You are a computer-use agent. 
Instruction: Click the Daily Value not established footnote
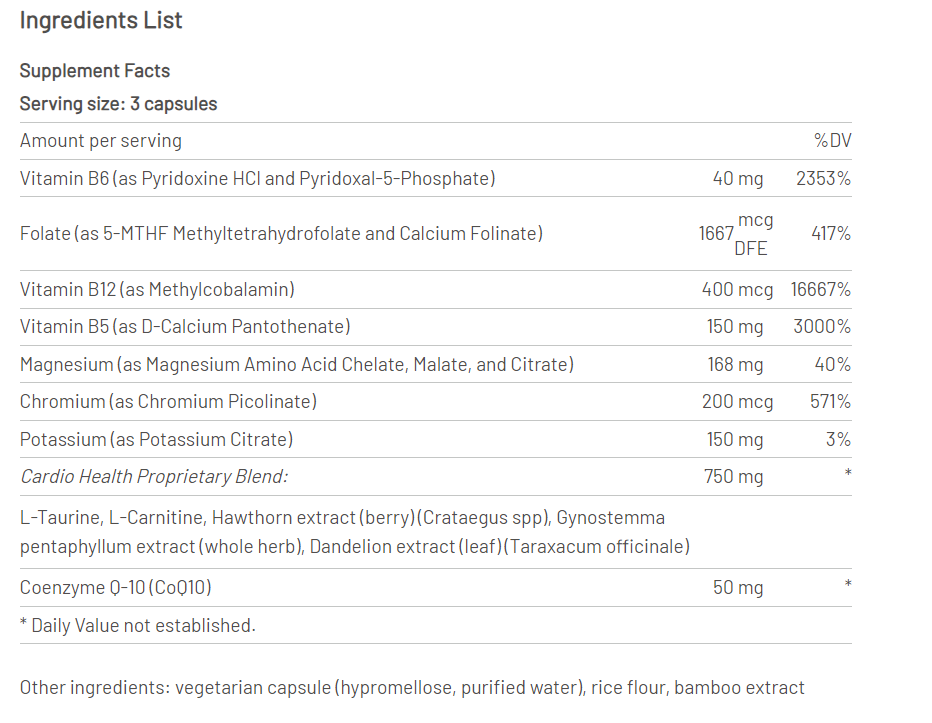138,626
